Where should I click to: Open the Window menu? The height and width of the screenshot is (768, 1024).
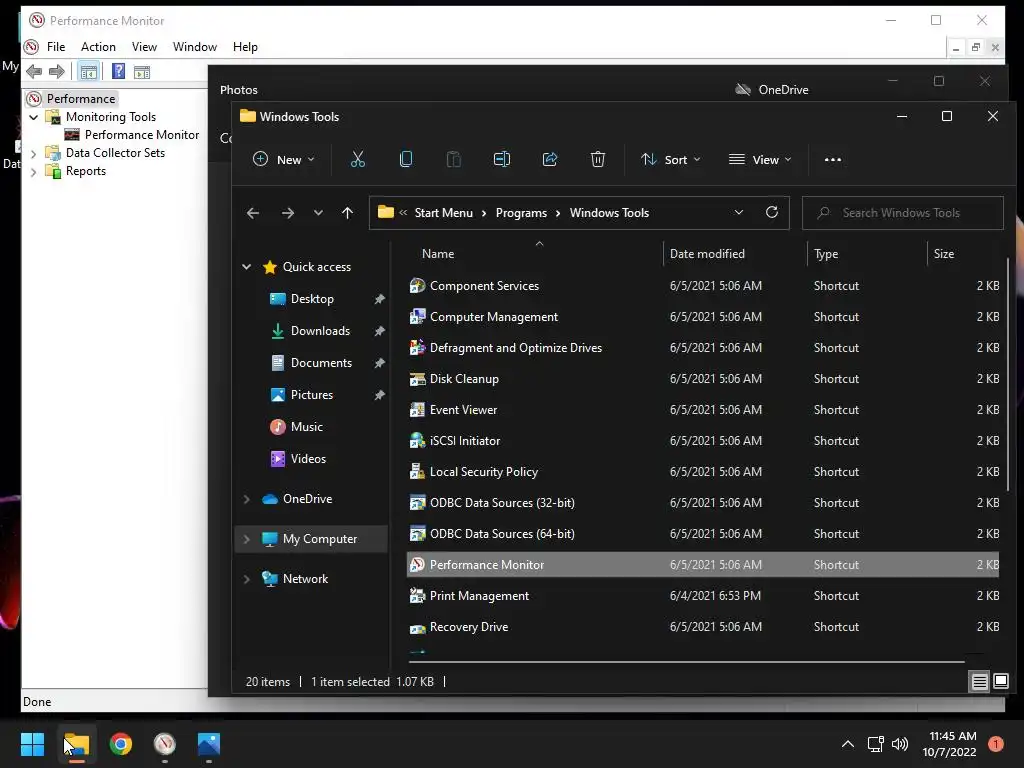tap(195, 47)
